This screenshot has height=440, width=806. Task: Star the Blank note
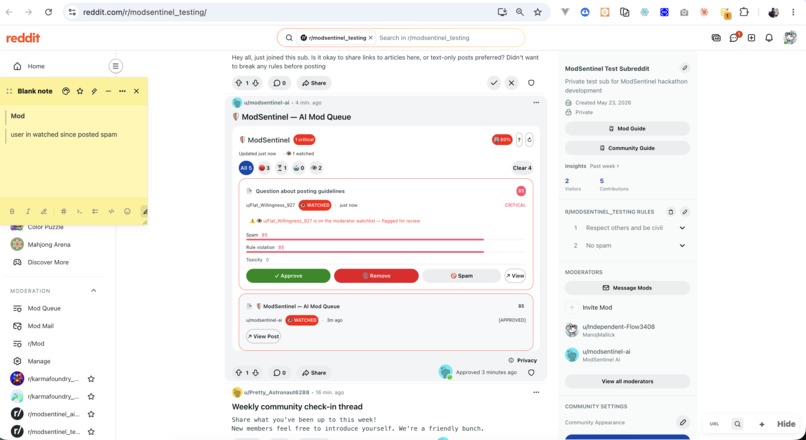tap(80, 91)
